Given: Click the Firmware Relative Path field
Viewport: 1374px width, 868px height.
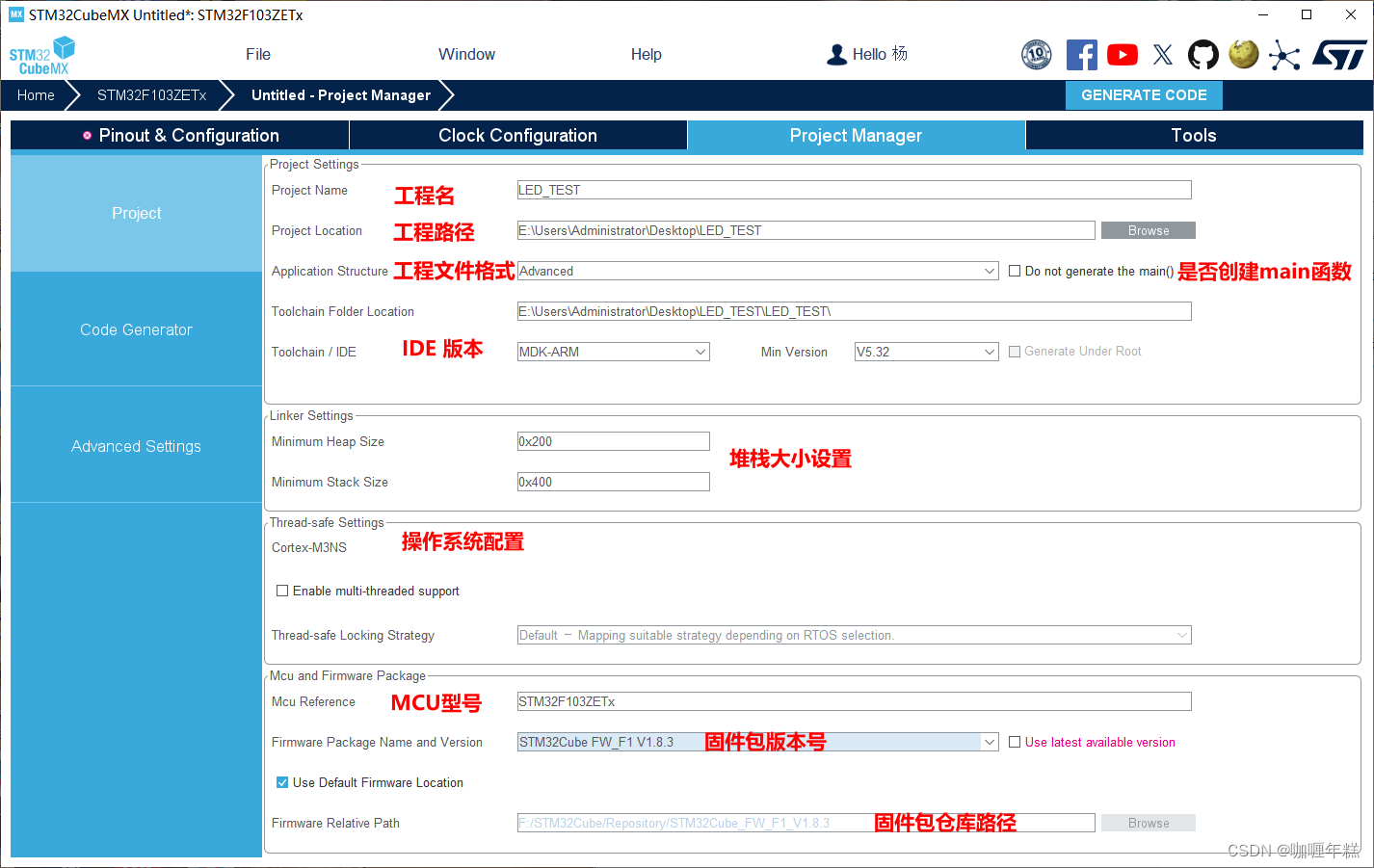Looking at the screenshot, I should (x=806, y=823).
